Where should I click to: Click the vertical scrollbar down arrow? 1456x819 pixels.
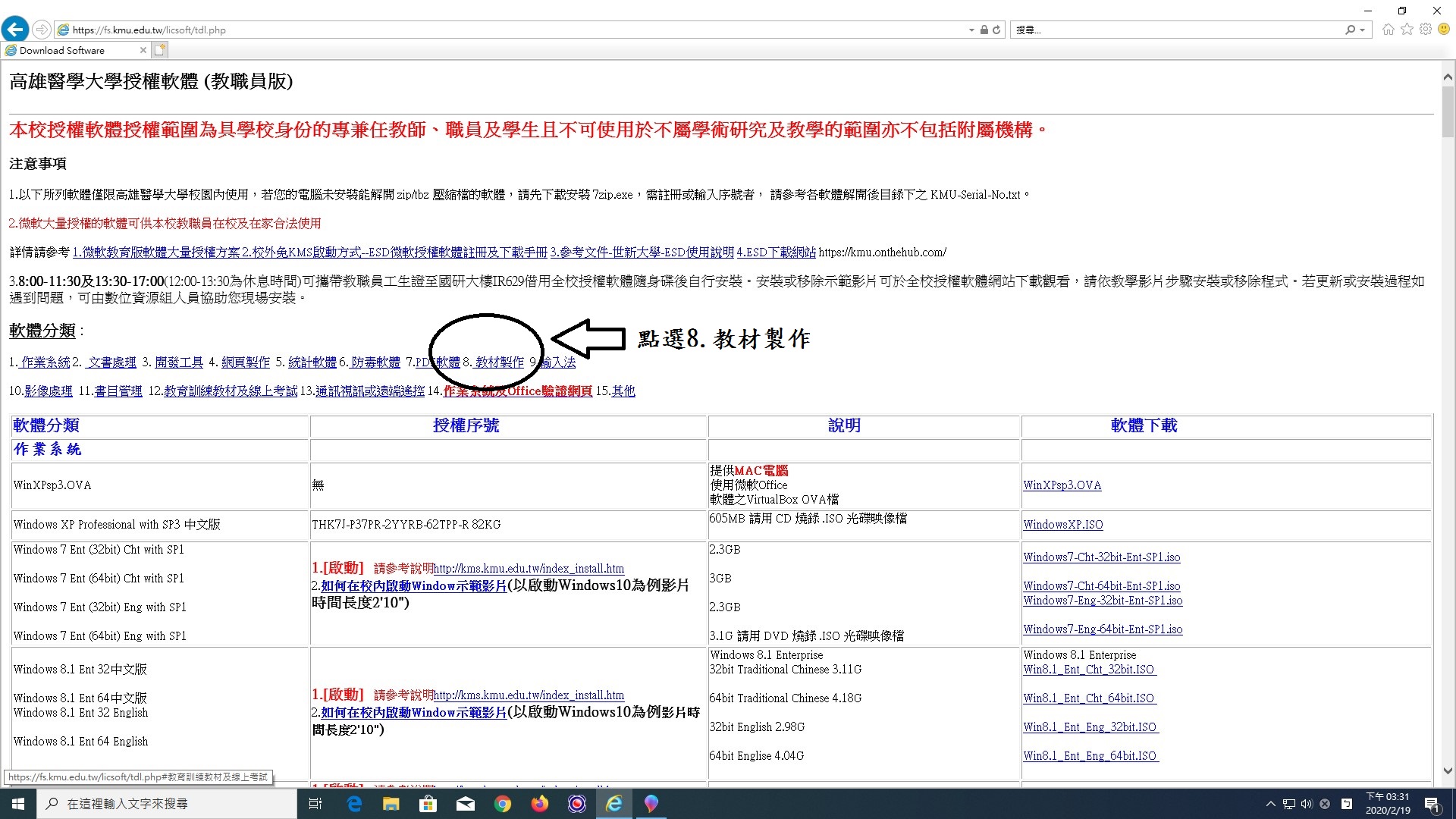pos(1448,770)
